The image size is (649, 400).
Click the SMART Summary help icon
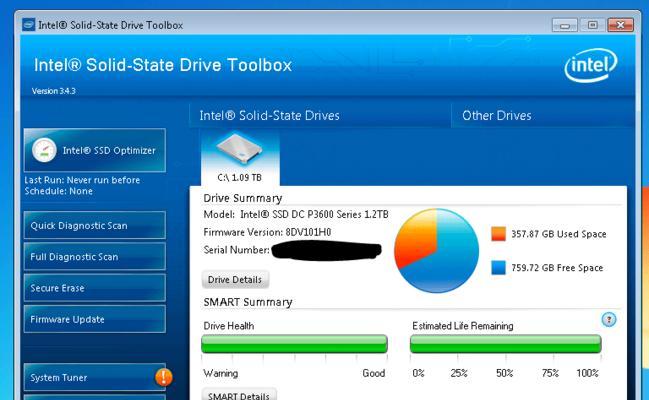(608, 320)
